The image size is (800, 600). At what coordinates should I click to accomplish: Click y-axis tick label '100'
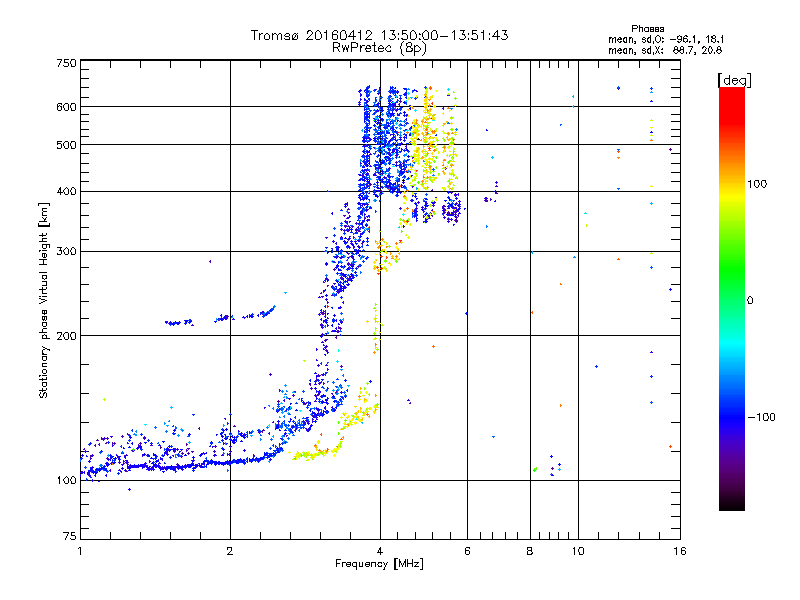point(66,481)
